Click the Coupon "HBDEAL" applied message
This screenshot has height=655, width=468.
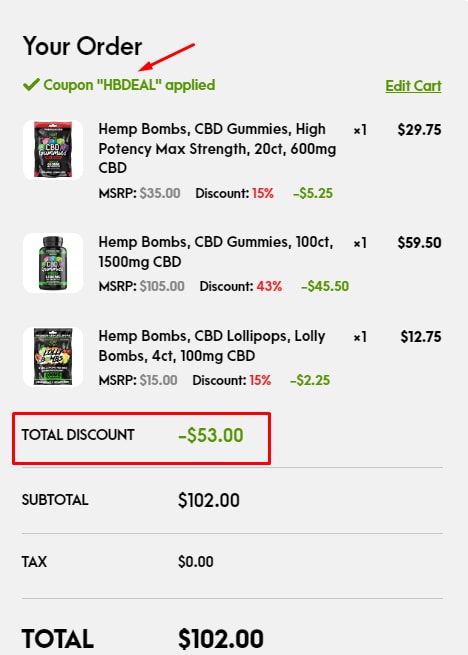coord(129,85)
